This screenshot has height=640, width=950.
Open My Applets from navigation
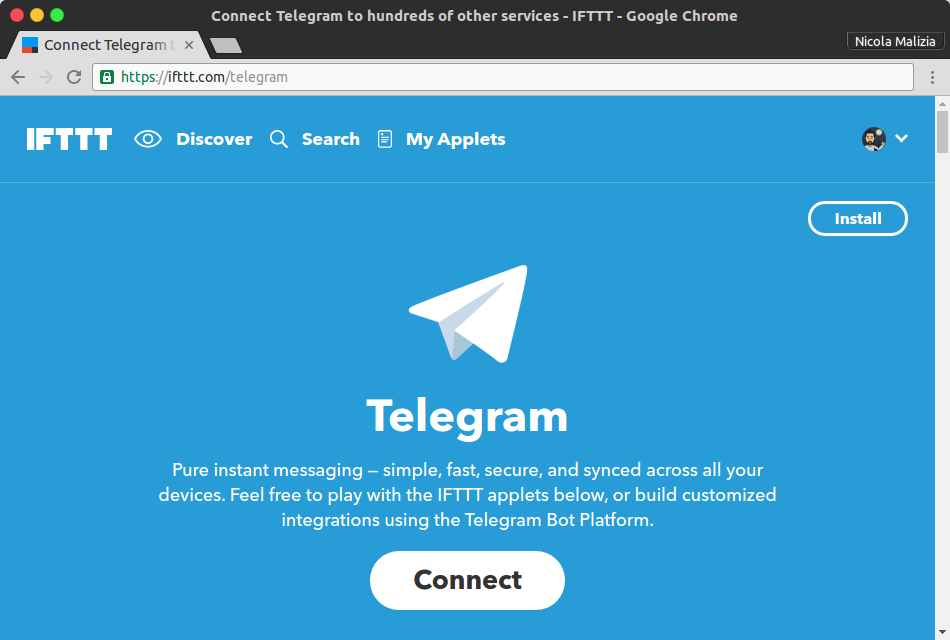tap(456, 139)
